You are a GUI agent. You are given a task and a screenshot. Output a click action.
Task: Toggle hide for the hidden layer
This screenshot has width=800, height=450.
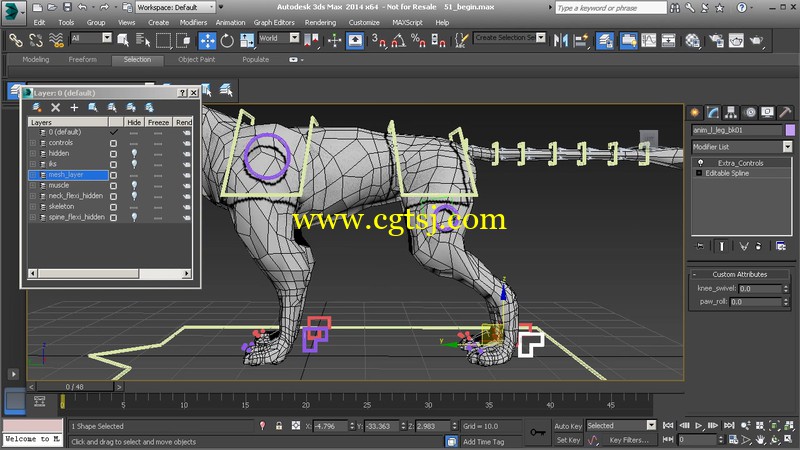click(x=134, y=153)
